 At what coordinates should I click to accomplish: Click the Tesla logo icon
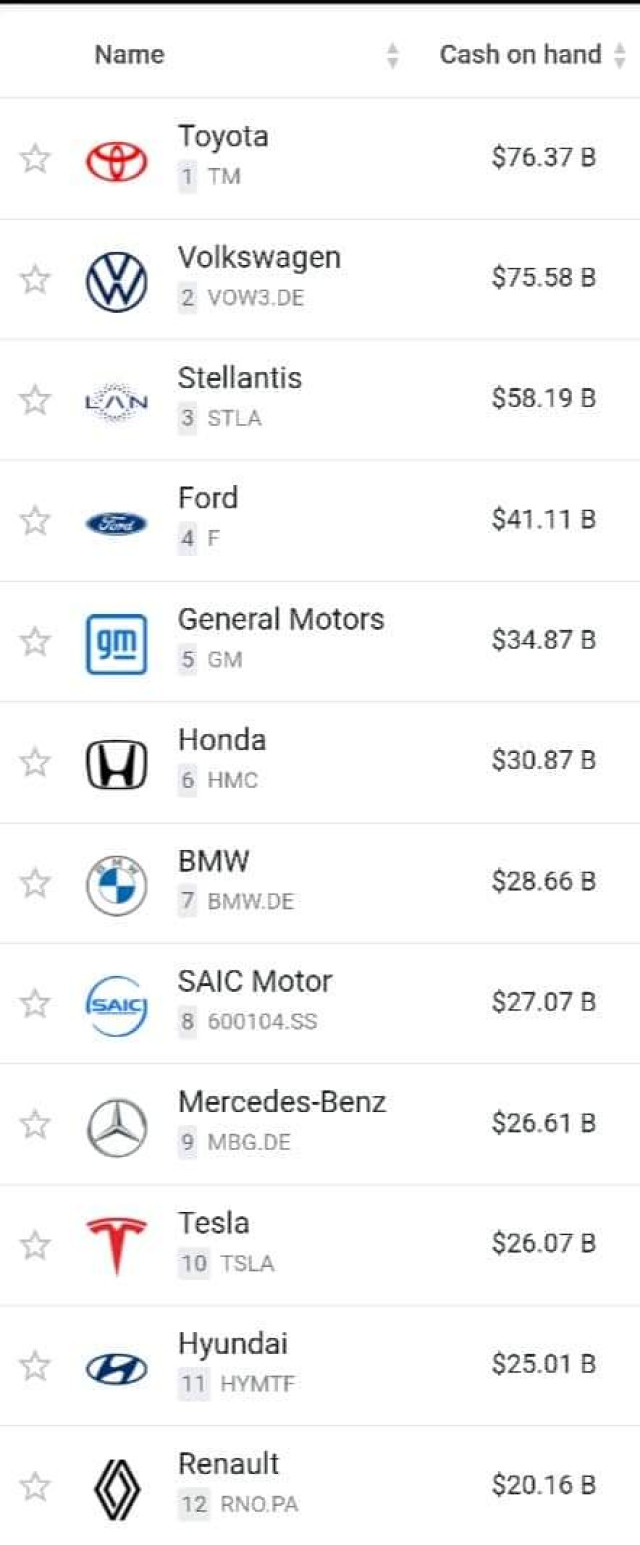116,1246
